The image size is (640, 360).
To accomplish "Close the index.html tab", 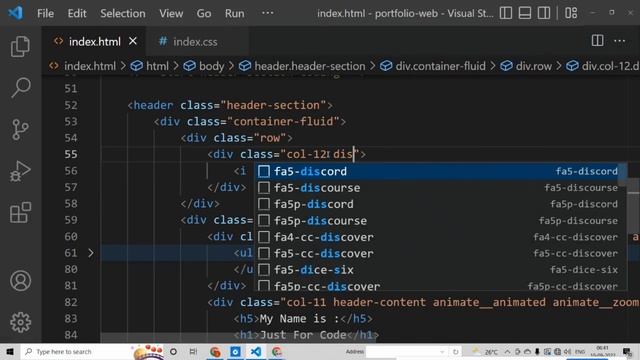I will click(x=133, y=41).
